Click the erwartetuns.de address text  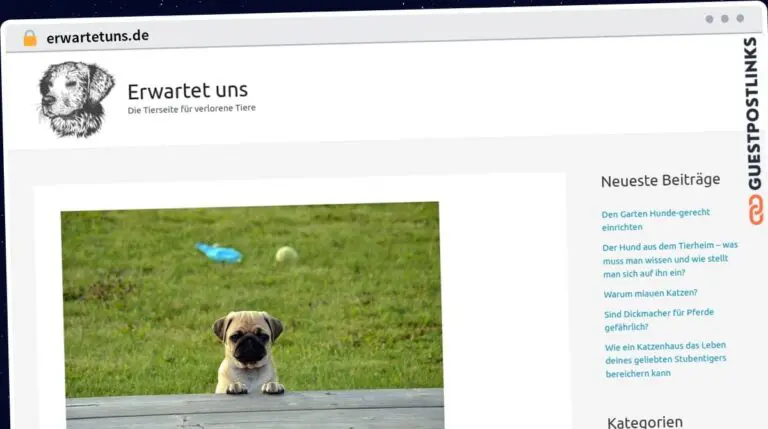pyautogui.click(x=97, y=36)
